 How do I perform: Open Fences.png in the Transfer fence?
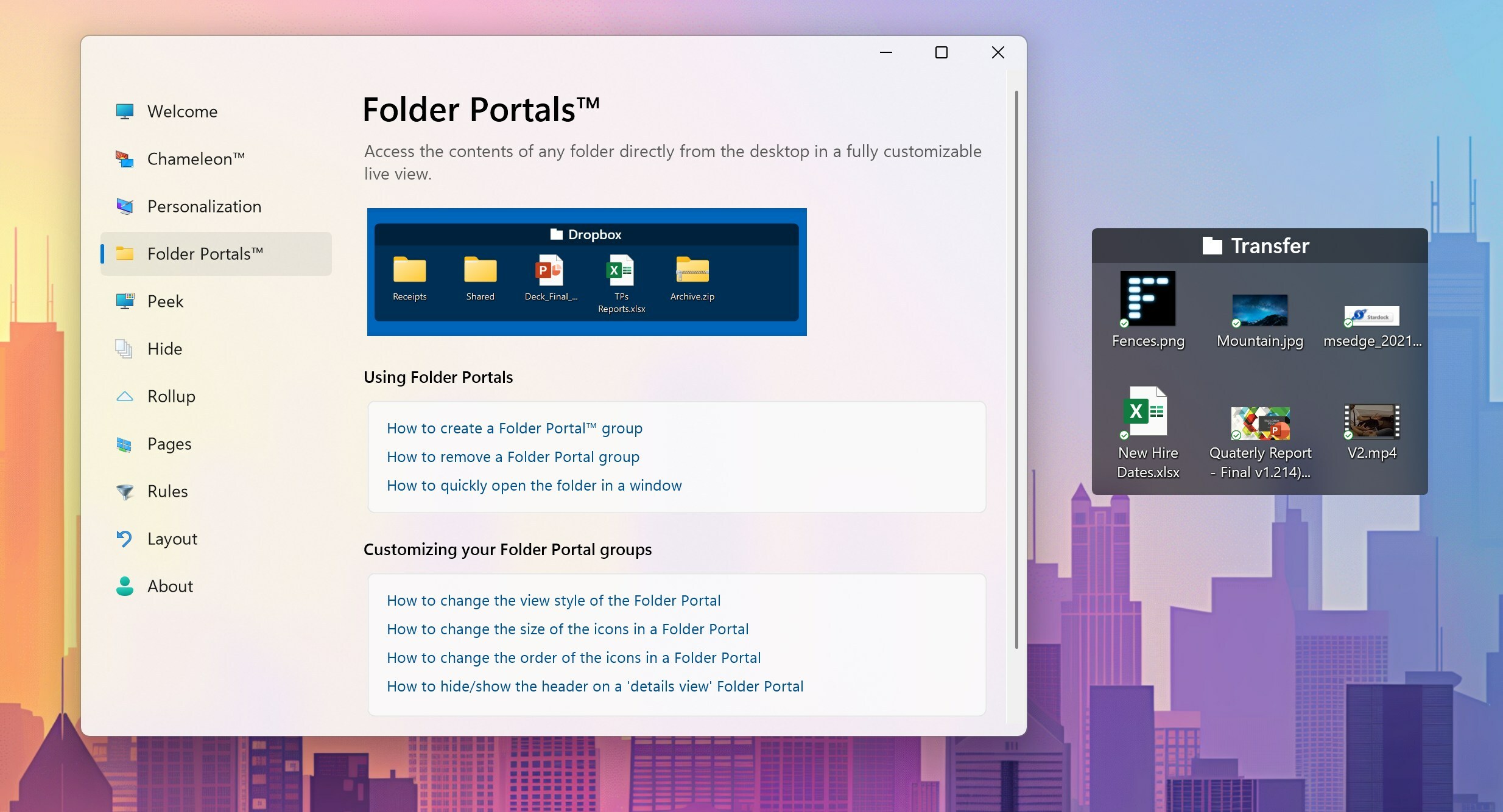(x=1147, y=299)
